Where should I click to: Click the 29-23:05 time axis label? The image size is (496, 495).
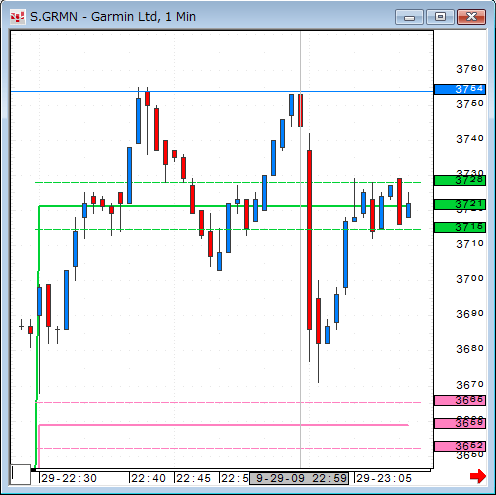point(384,478)
